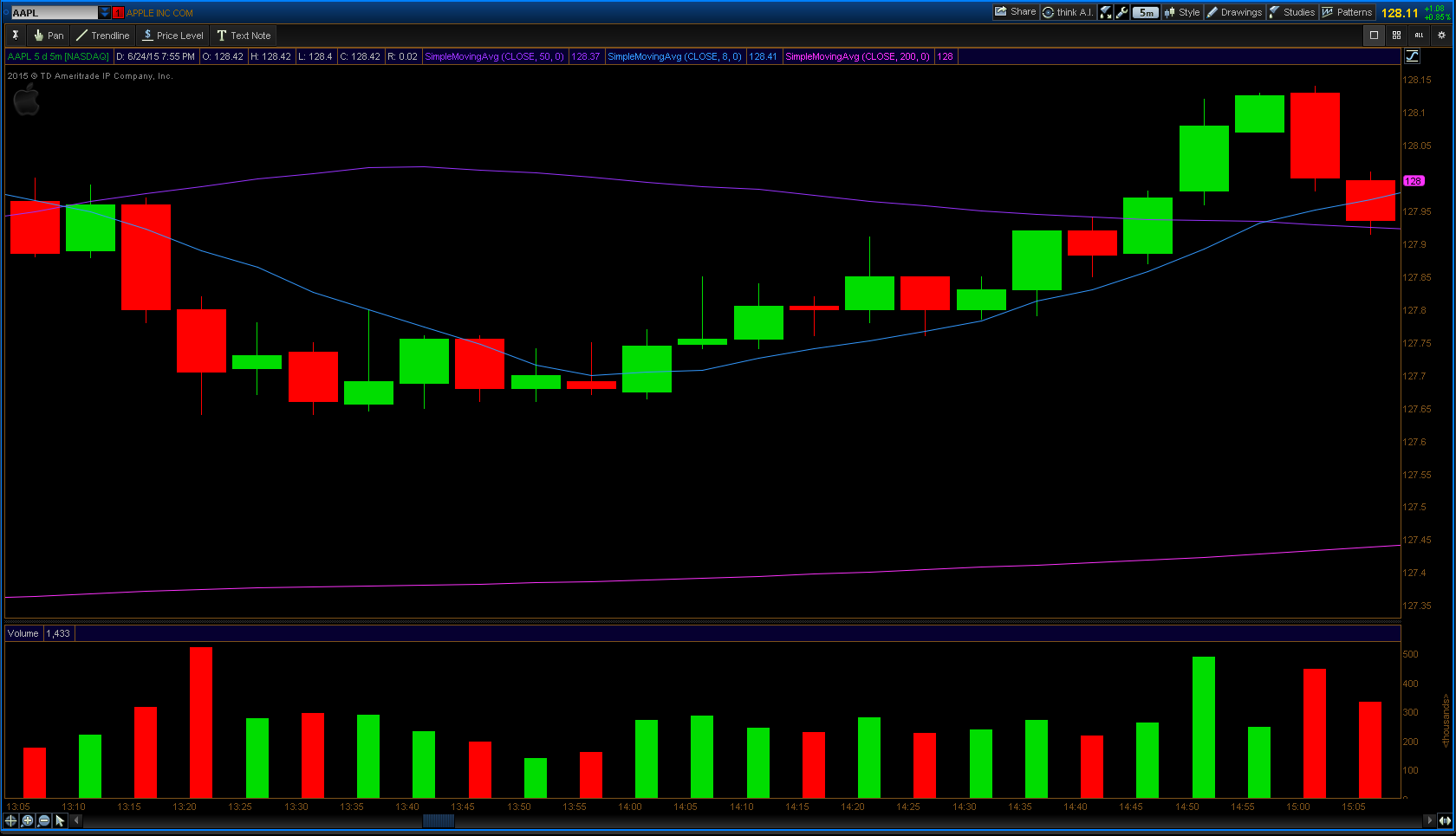Click the last price 128.11
The width and height of the screenshot is (1456, 836).
tap(1400, 13)
